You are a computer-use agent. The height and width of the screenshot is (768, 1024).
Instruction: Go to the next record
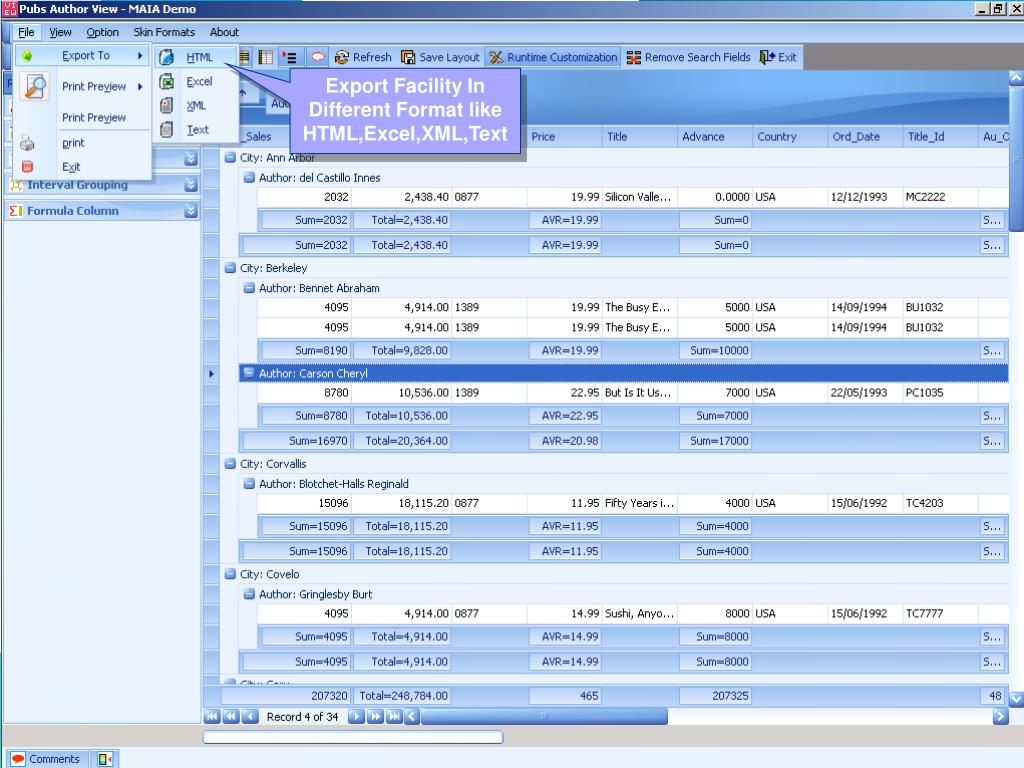click(x=357, y=717)
